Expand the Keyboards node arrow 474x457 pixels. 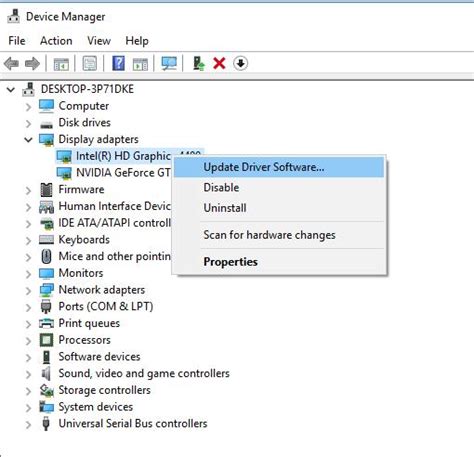(29, 240)
